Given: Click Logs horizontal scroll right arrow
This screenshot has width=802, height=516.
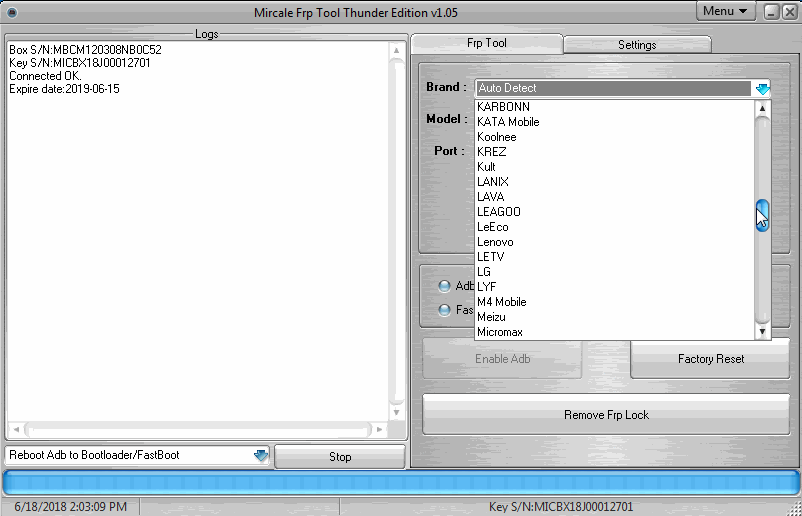Looking at the screenshot, I should (x=379, y=430).
